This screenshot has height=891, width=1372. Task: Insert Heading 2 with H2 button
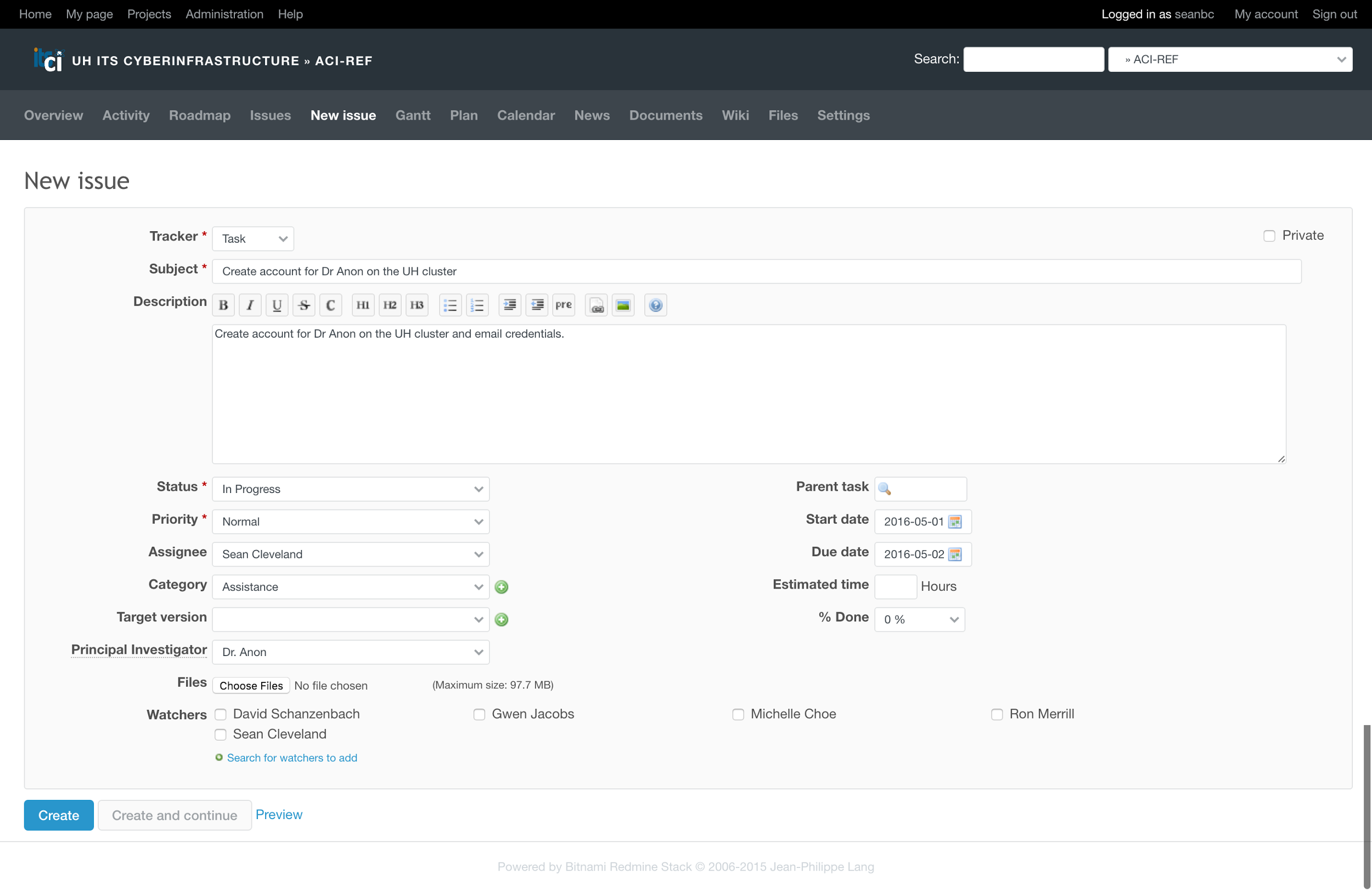point(390,305)
